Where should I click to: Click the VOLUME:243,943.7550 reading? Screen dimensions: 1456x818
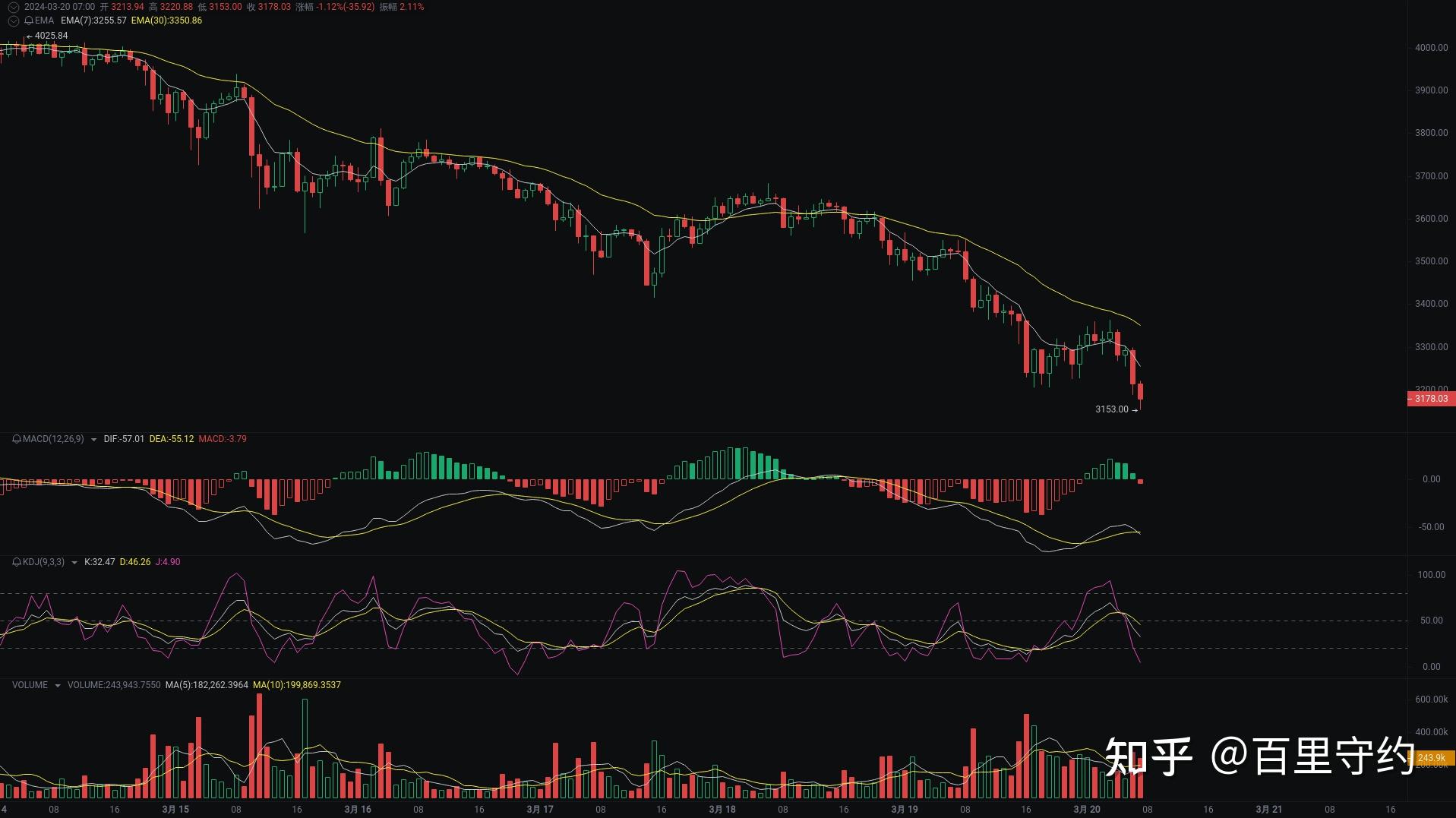(x=114, y=685)
